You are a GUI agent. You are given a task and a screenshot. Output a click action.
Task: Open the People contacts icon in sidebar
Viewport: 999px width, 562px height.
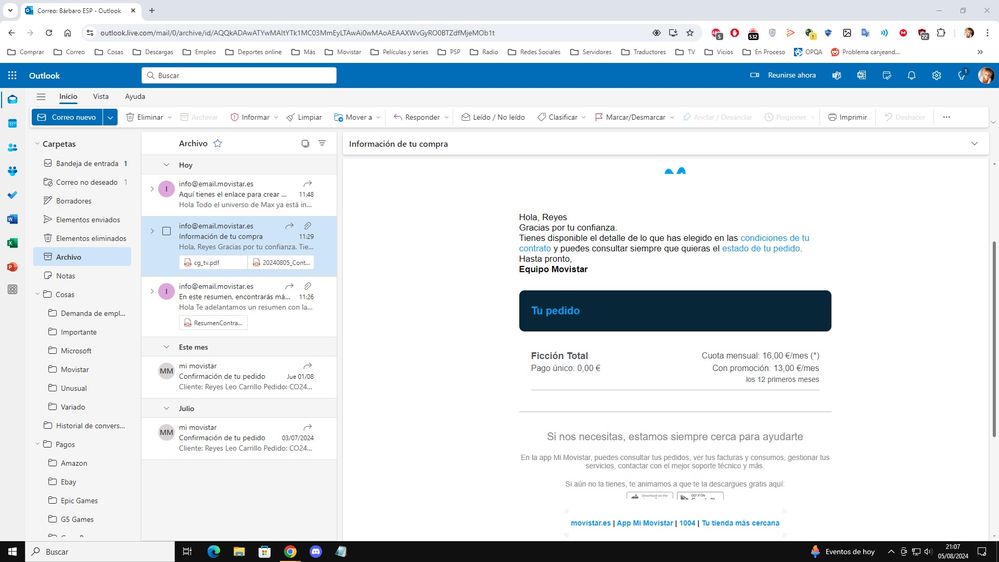point(12,147)
